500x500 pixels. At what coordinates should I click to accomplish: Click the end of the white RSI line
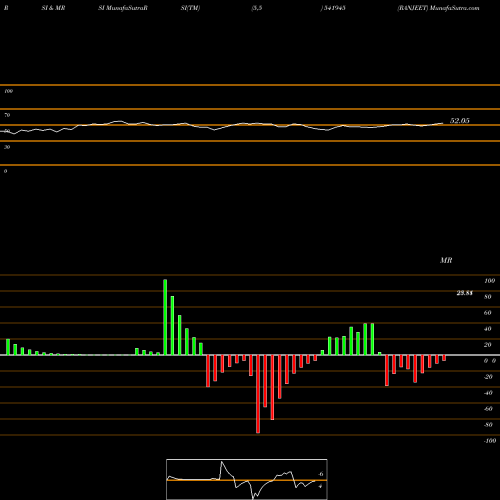(443, 123)
